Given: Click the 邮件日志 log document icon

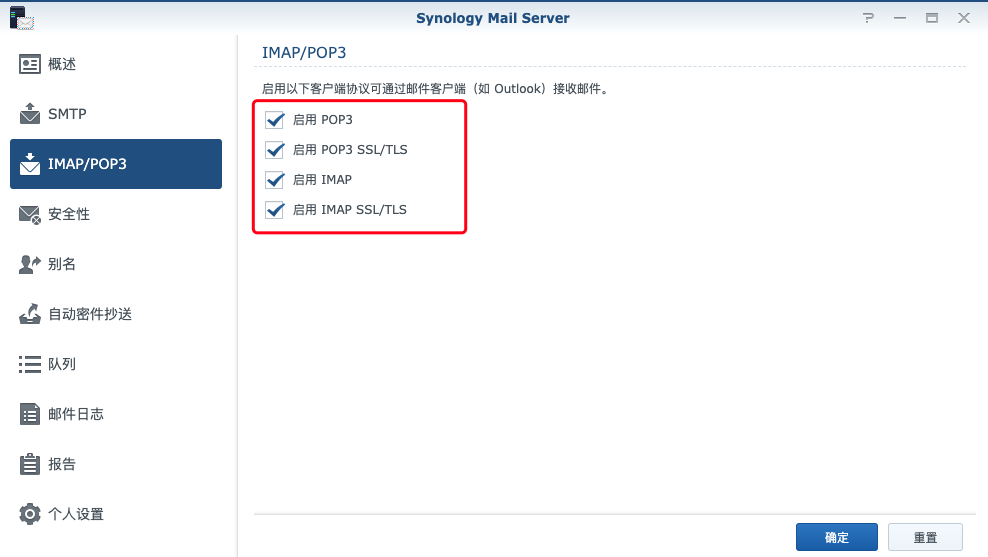Looking at the screenshot, I should (x=30, y=414).
